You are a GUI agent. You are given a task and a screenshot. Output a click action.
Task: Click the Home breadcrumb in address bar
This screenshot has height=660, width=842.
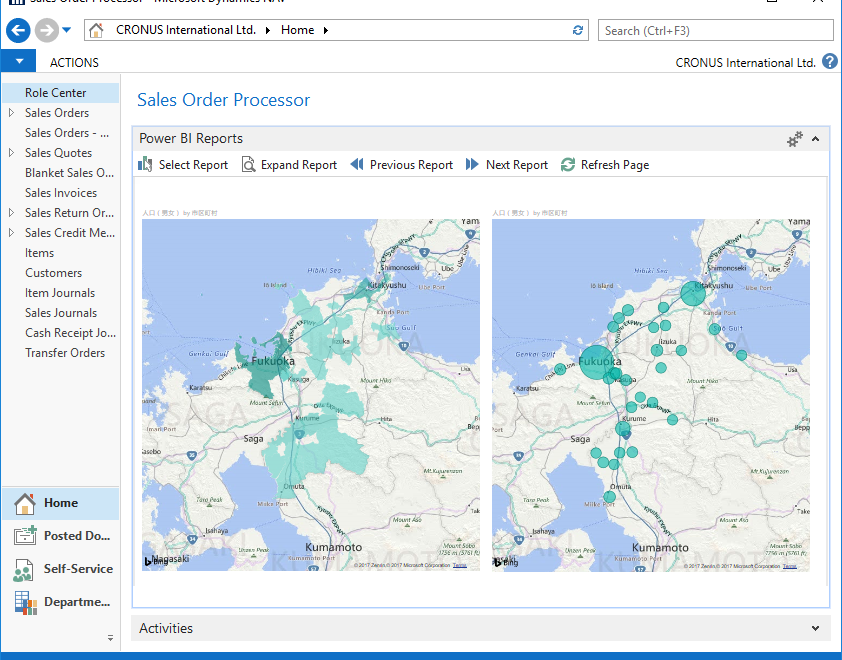tap(297, 30)
